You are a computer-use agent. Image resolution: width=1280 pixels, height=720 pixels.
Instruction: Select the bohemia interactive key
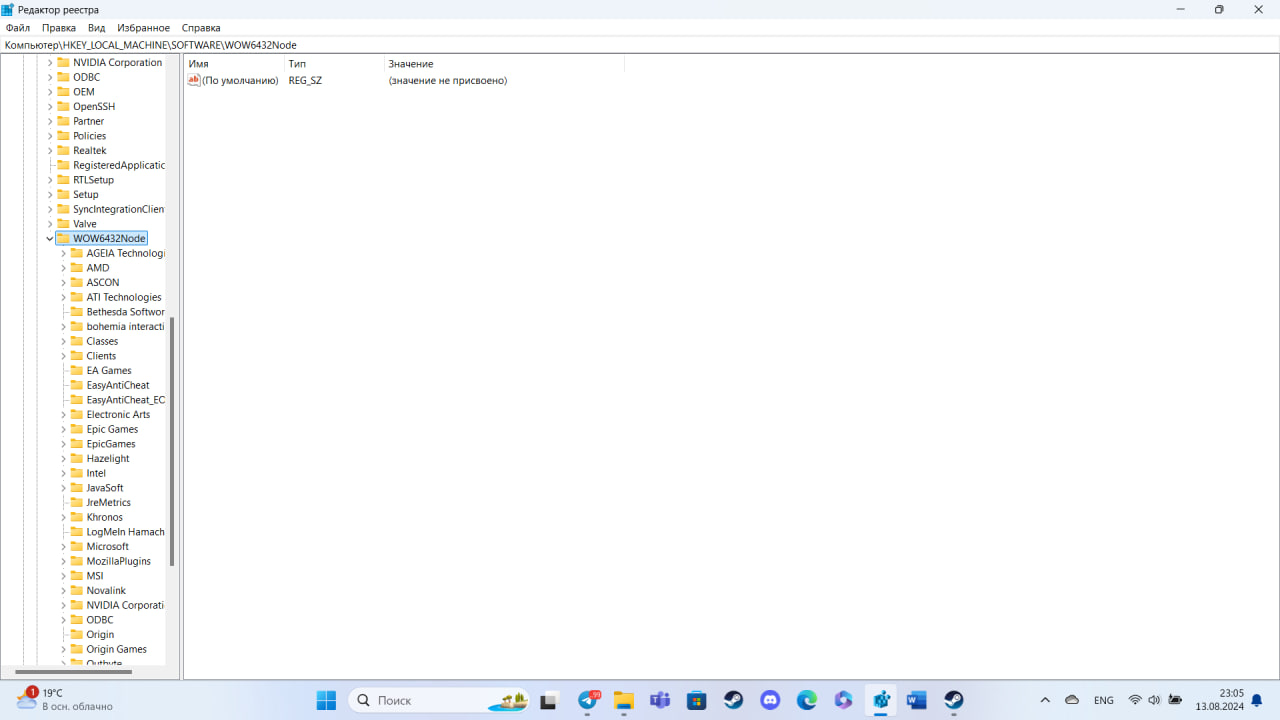click(x=125, y=327)
